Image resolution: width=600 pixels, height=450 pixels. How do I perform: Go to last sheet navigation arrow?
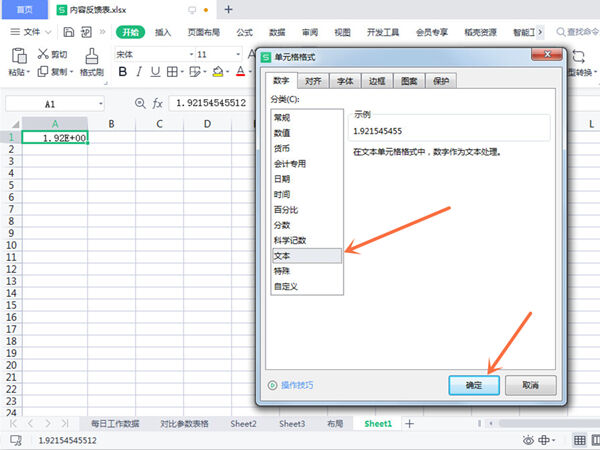coord(65,423)
